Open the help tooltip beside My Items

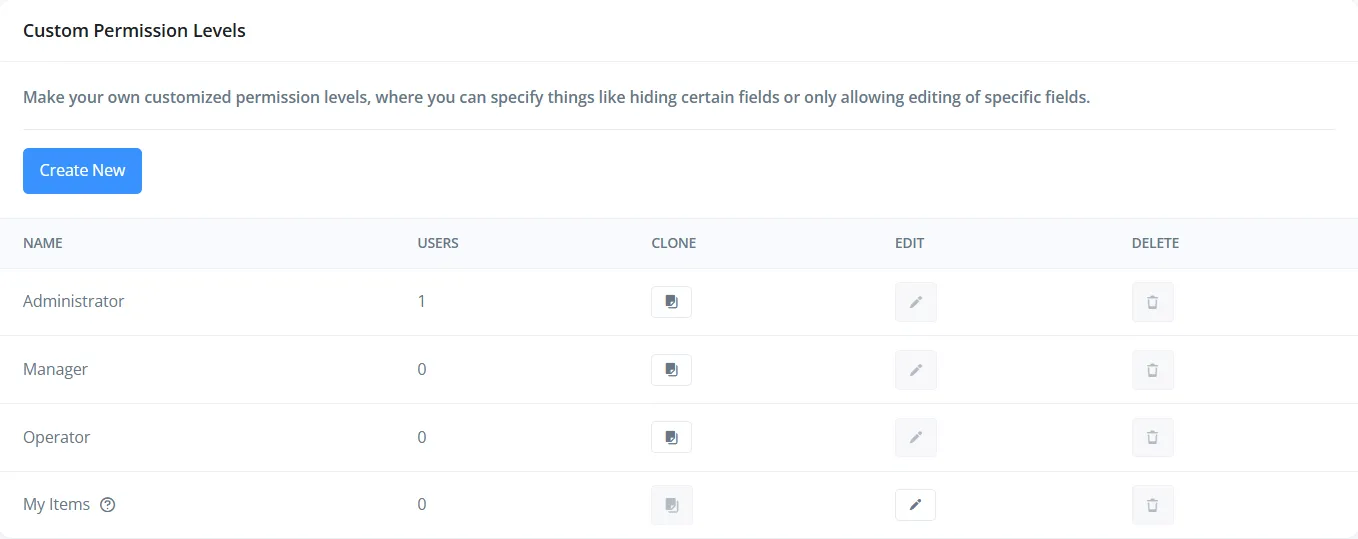click(x=108, y=505)
